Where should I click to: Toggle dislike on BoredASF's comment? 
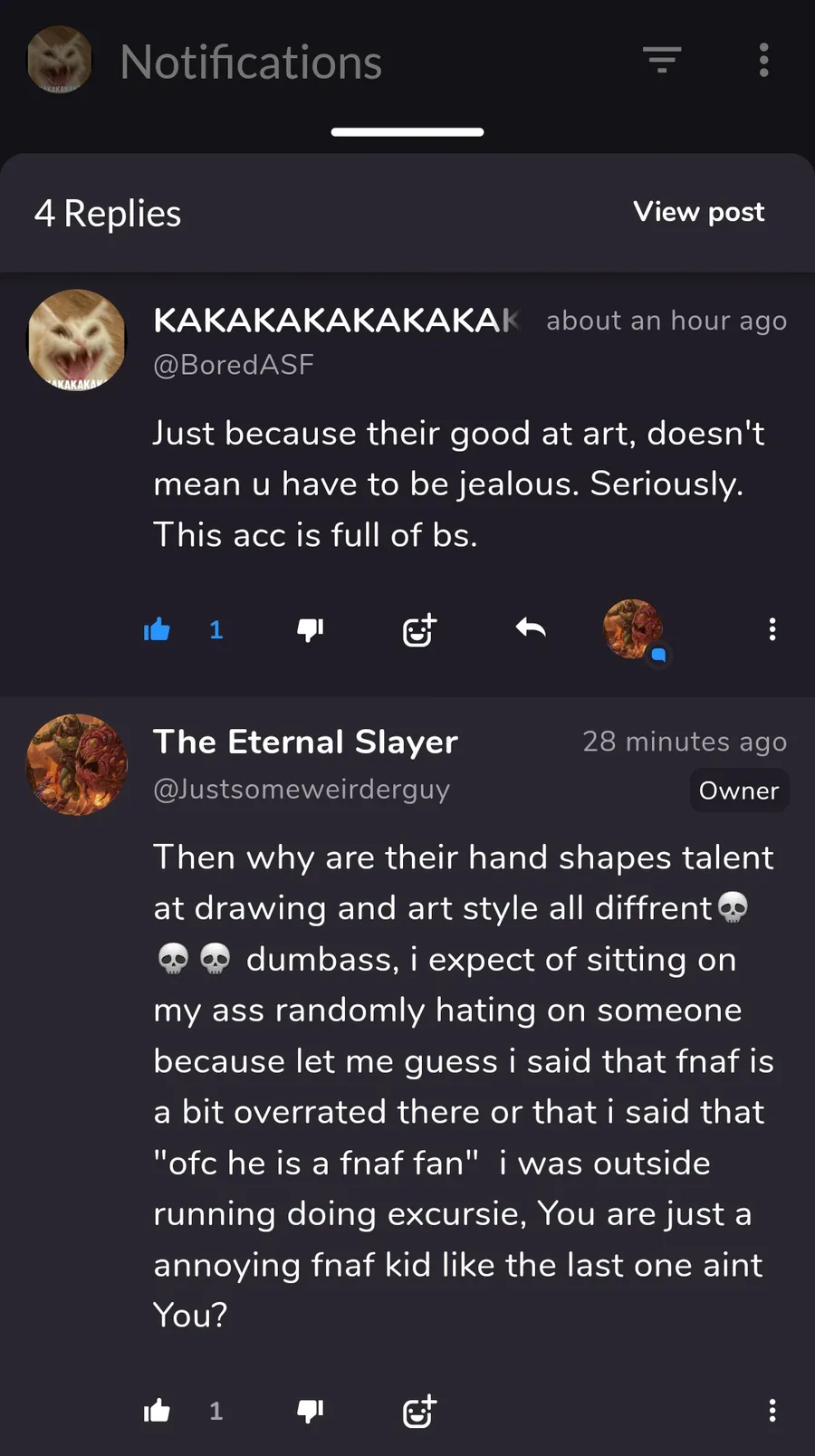point(311,629)
